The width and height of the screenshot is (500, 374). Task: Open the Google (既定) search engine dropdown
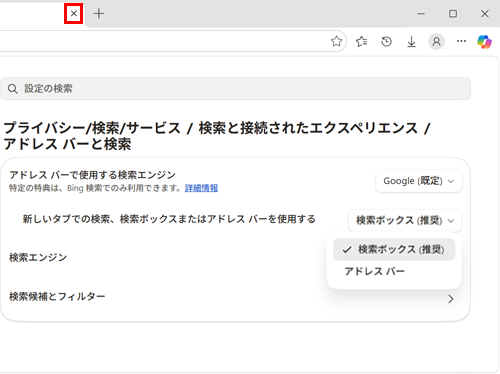point(419,181)
